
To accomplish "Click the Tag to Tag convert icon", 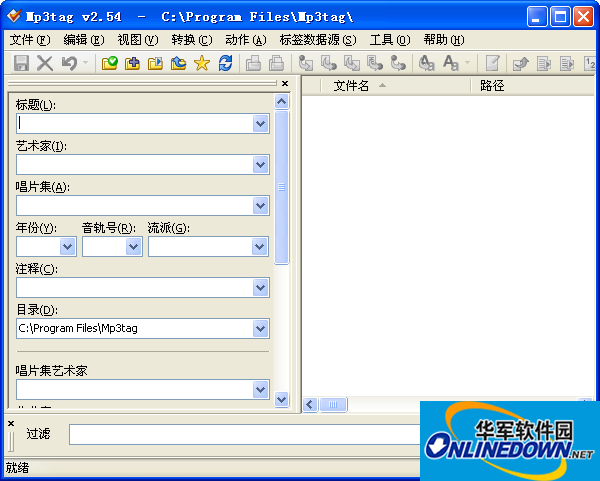I will [398, 63].
